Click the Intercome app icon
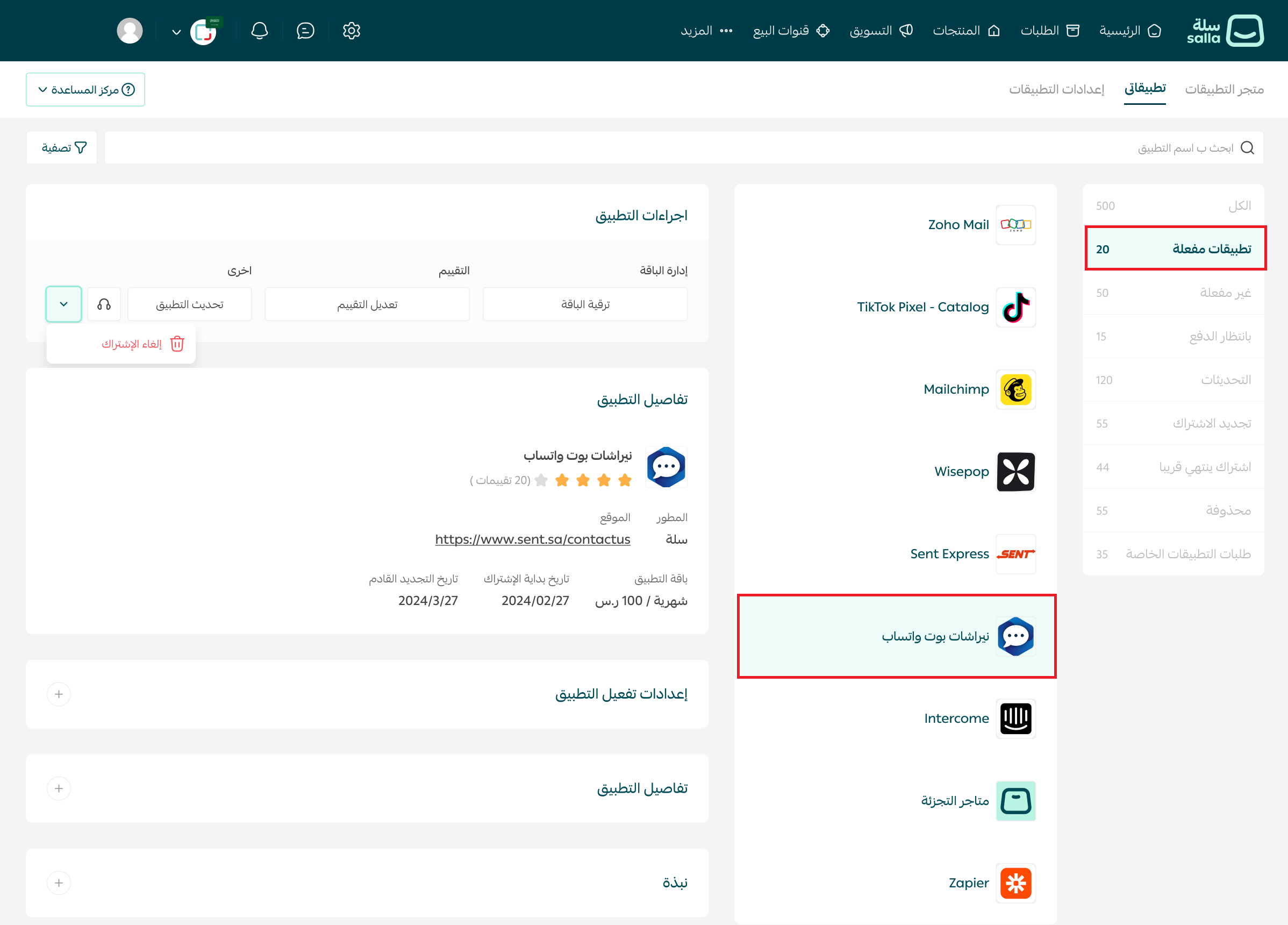The width and height of the screenshot is (1288, 925). point(1015,718)
